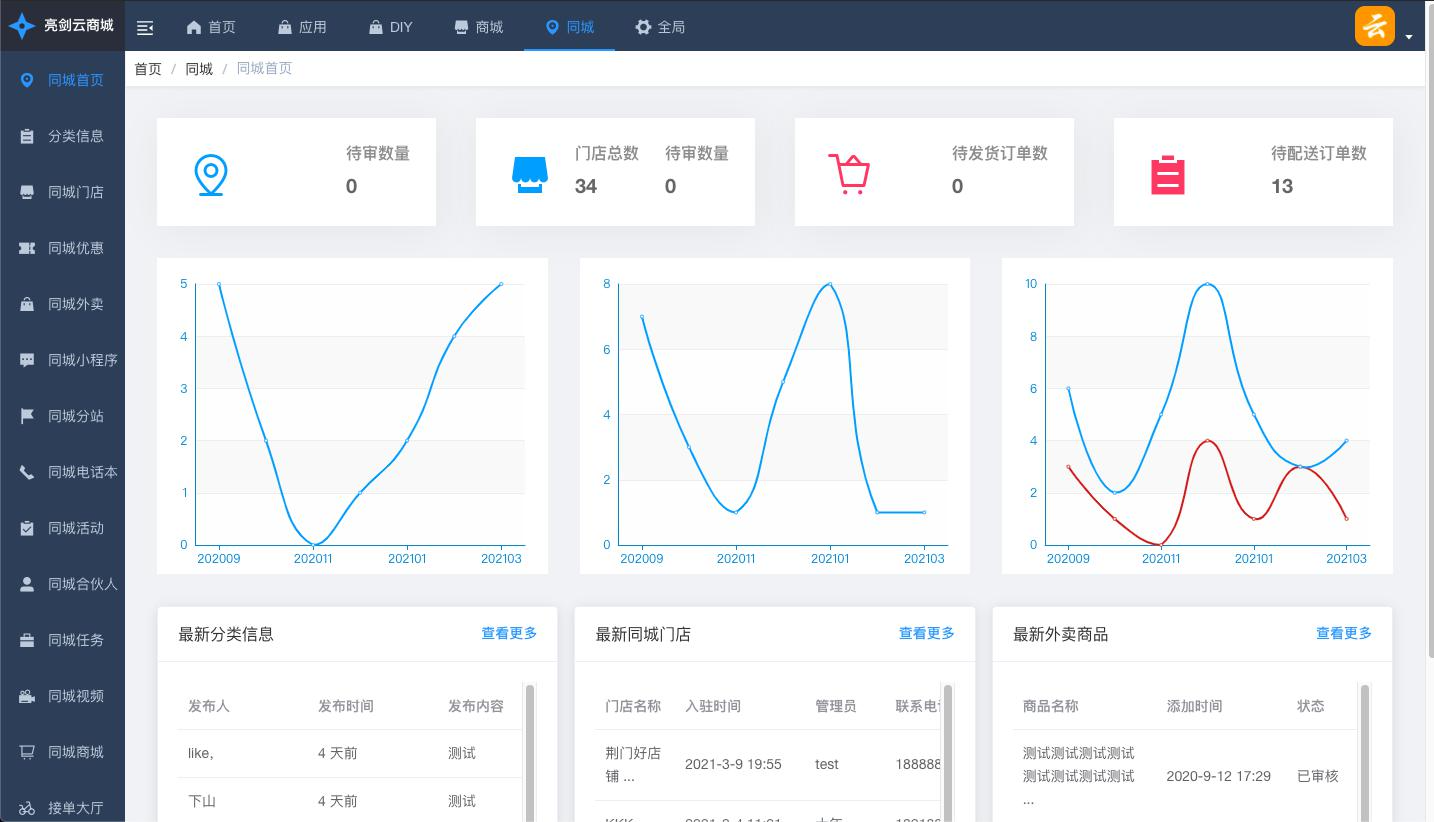1434x822 pixels.
Task: Click scrollbar in 最新外卖商品 table
Action: coord(1365,752)
